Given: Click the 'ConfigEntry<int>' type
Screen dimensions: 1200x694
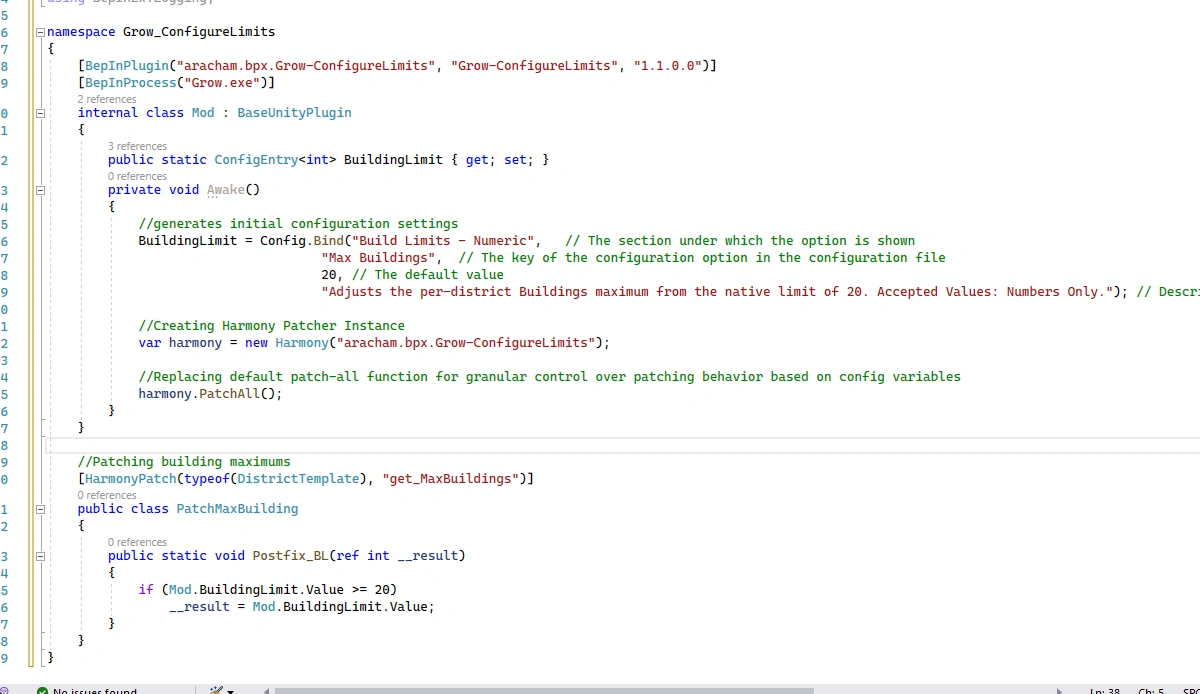Looking at the screenshot, I should point(275,160).
